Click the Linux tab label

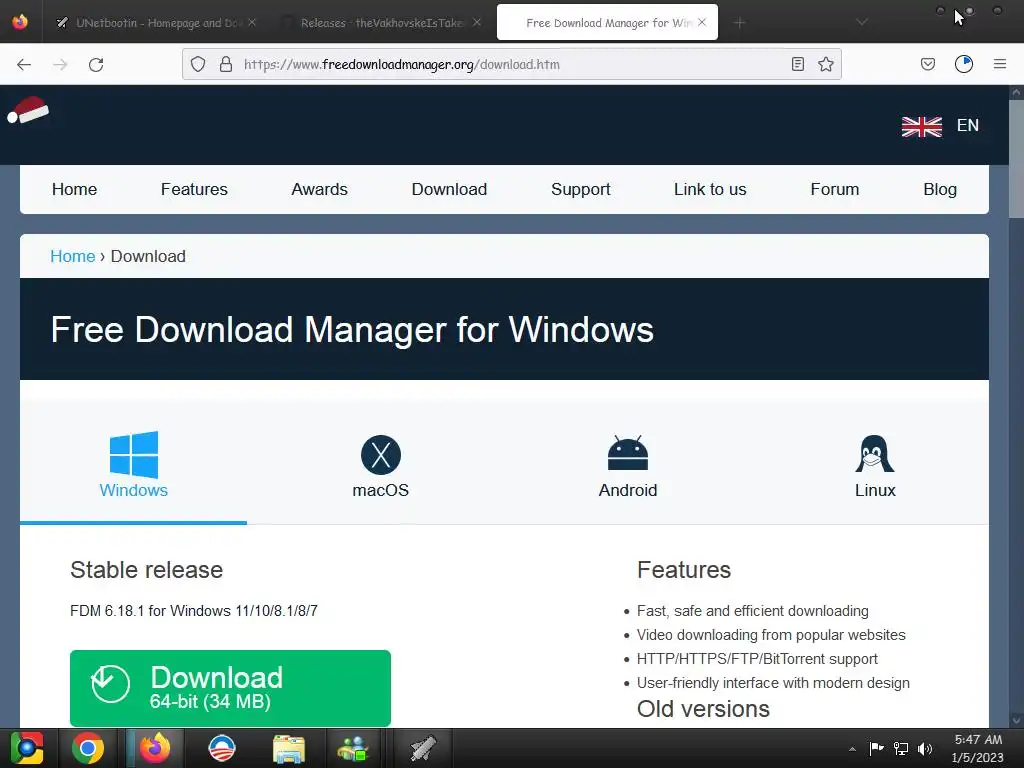(x=875, y=490)
